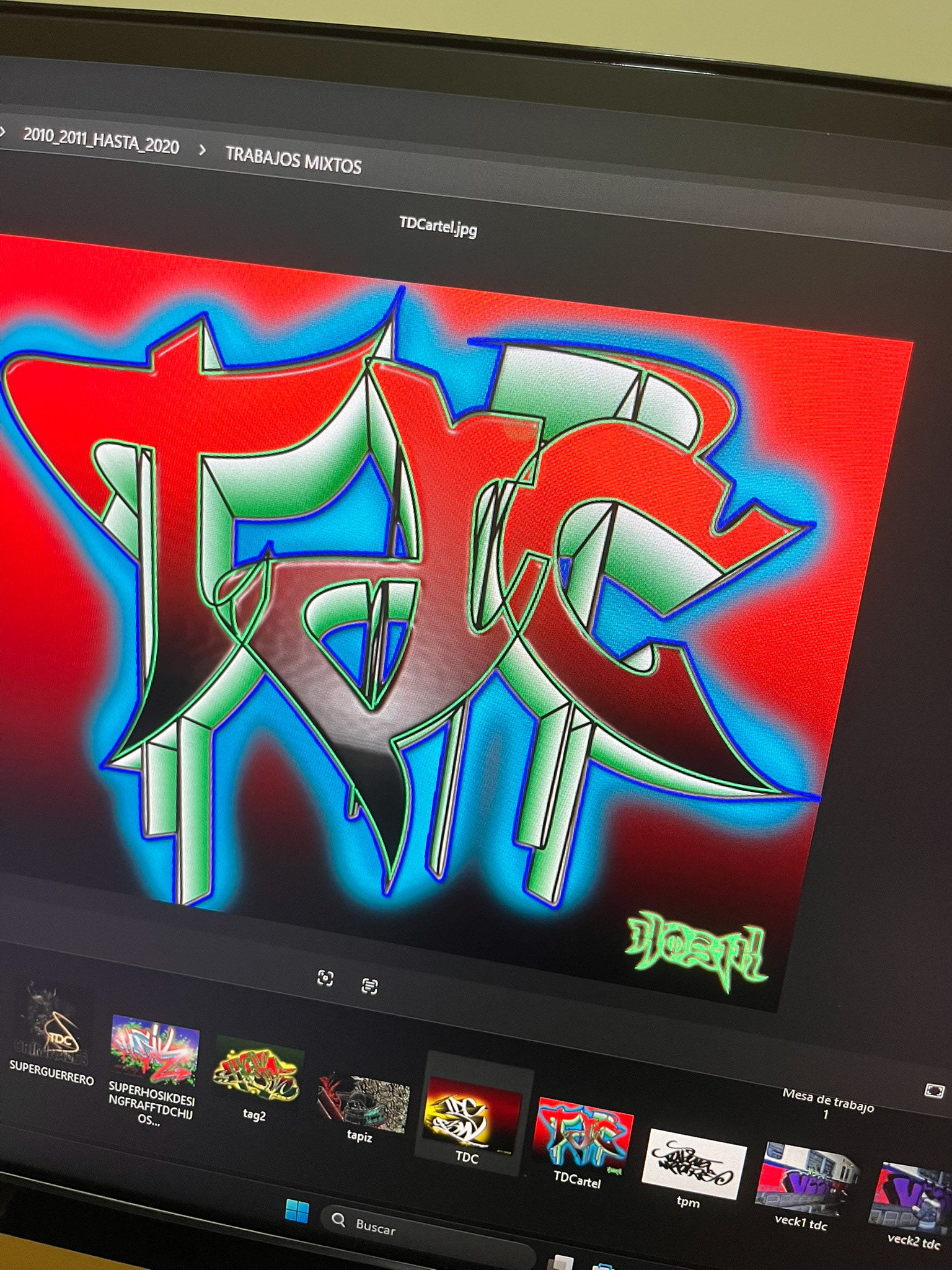Click the magnifier icon in the Buscar box
This screenshot has height=1270, width=952.
(x=338, y=1220)
